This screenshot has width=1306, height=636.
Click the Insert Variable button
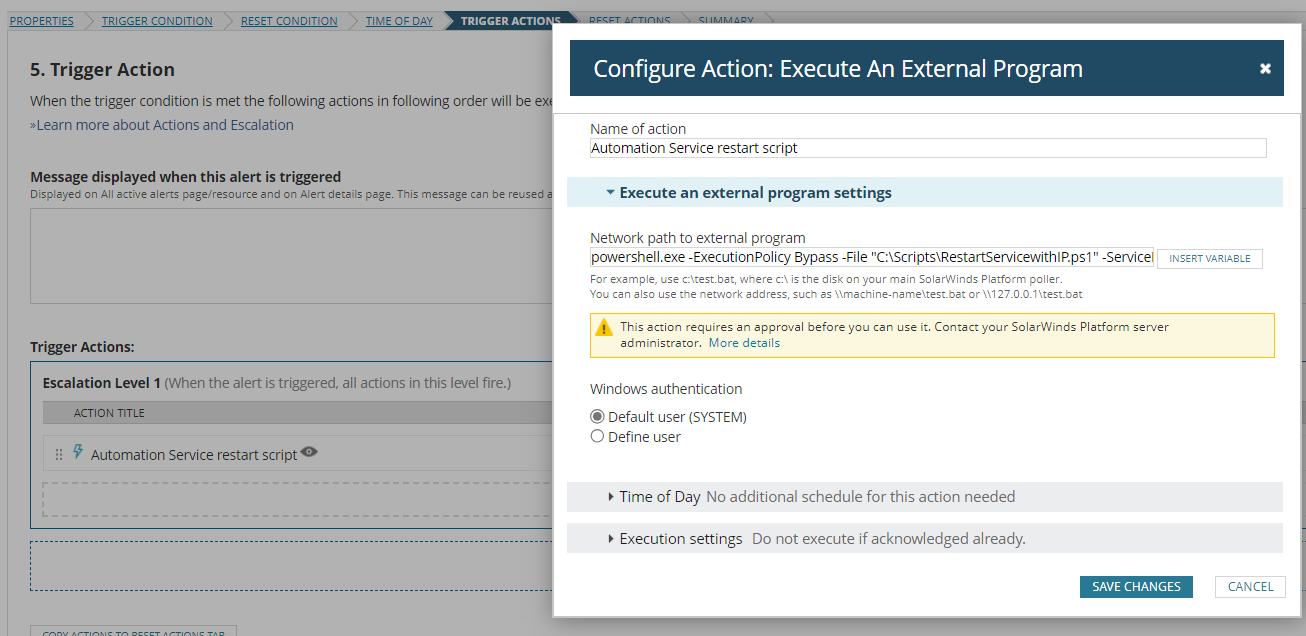click(x=1209, y=259)
